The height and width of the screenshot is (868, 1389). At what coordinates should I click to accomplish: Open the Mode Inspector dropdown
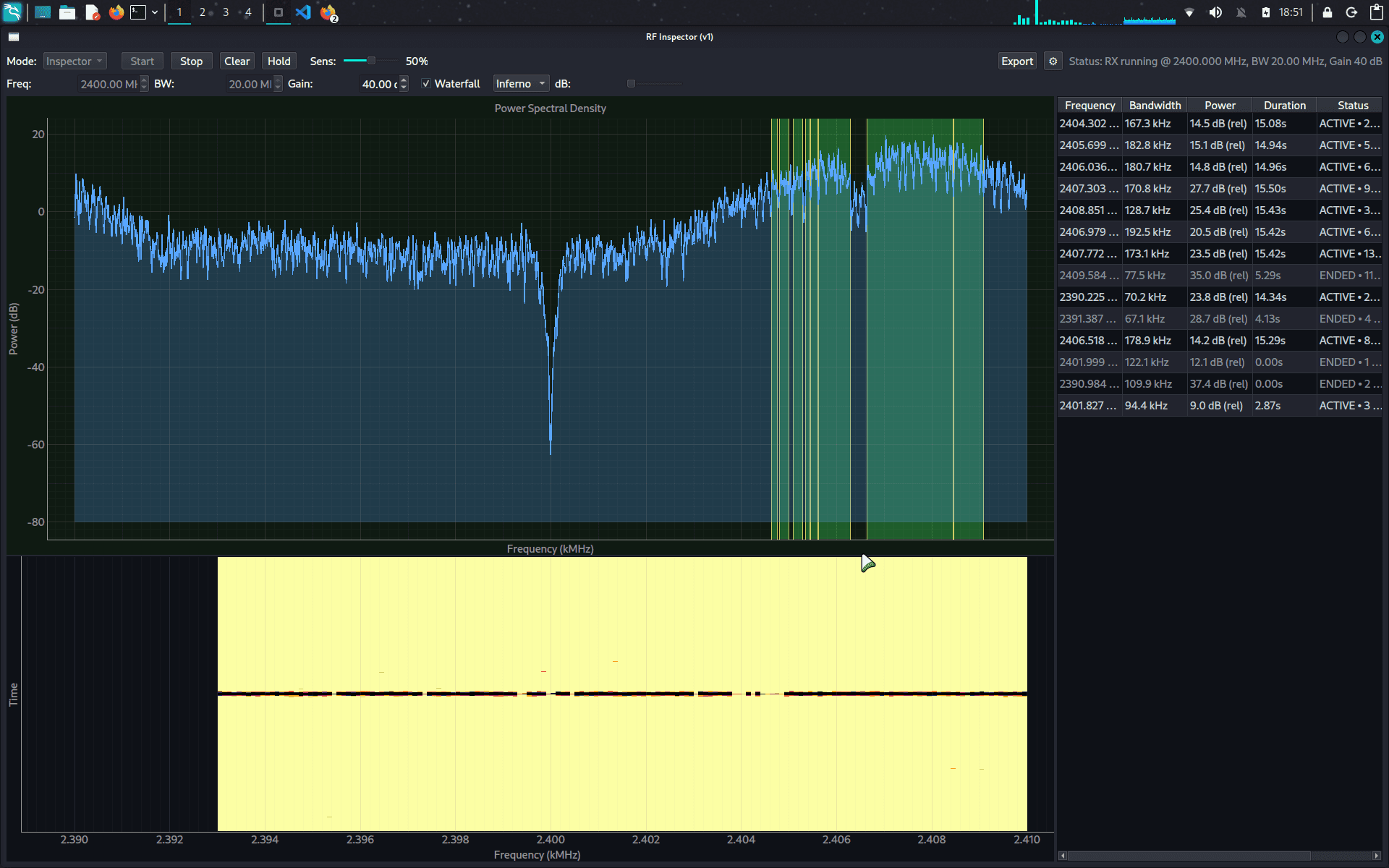tap(75, 61)
